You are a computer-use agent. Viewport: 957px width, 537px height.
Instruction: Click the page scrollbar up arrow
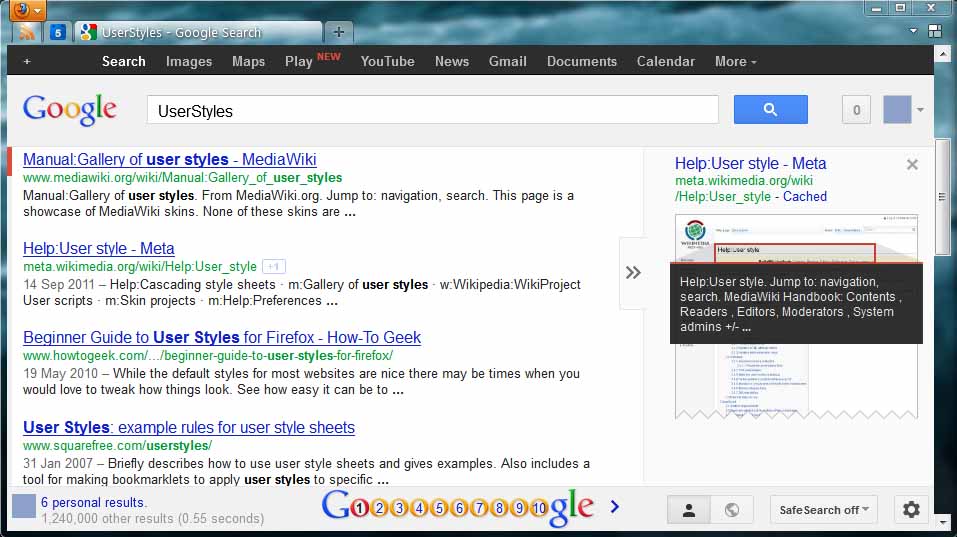click(x=942, y=55)
